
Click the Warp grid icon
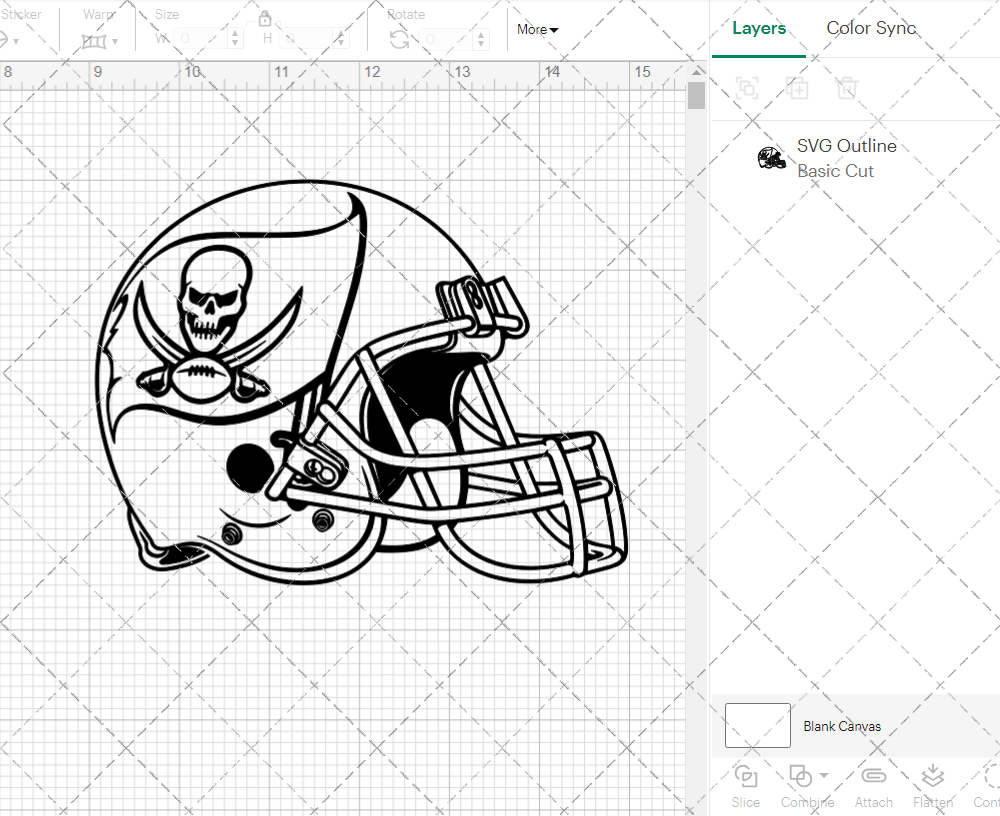point(94,40)
